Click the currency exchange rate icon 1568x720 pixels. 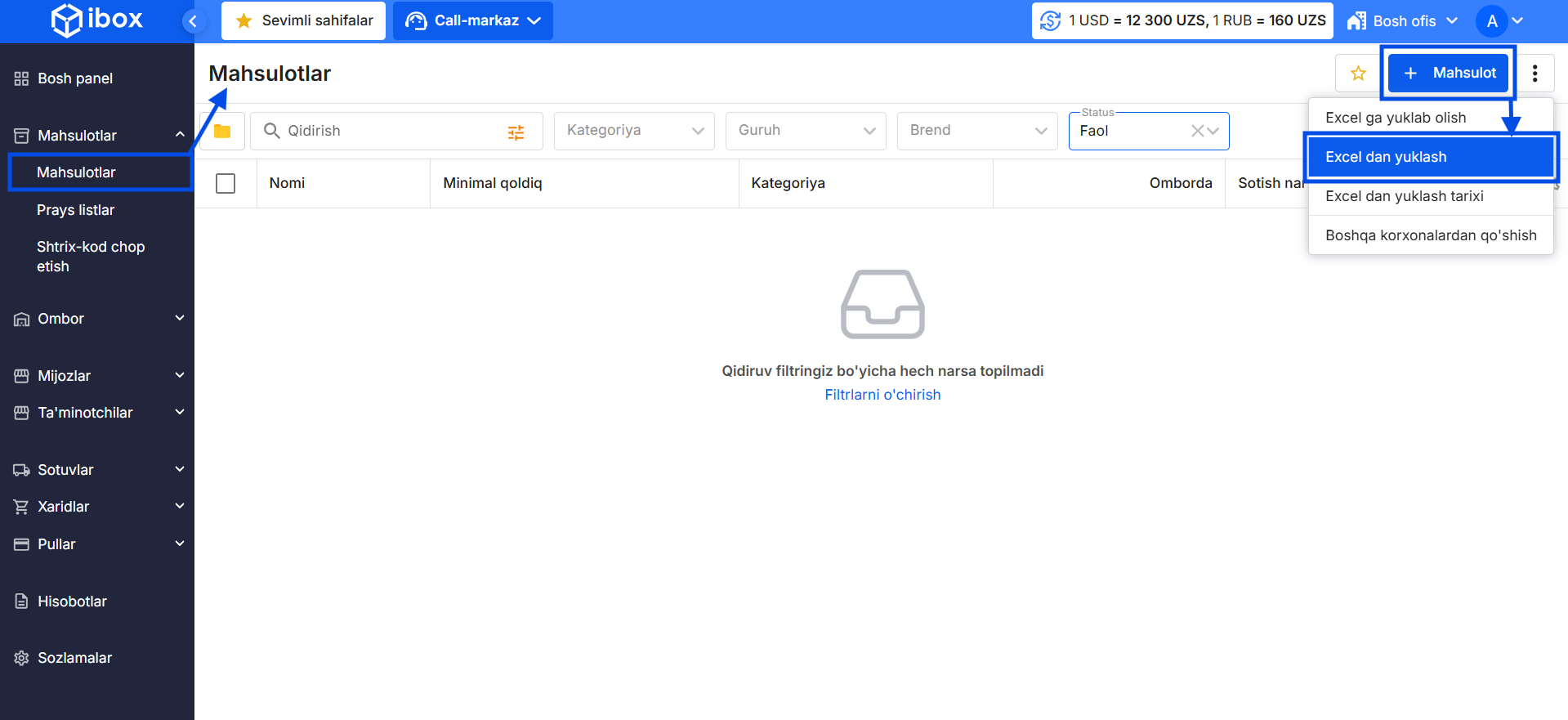tap(1051, 21)
